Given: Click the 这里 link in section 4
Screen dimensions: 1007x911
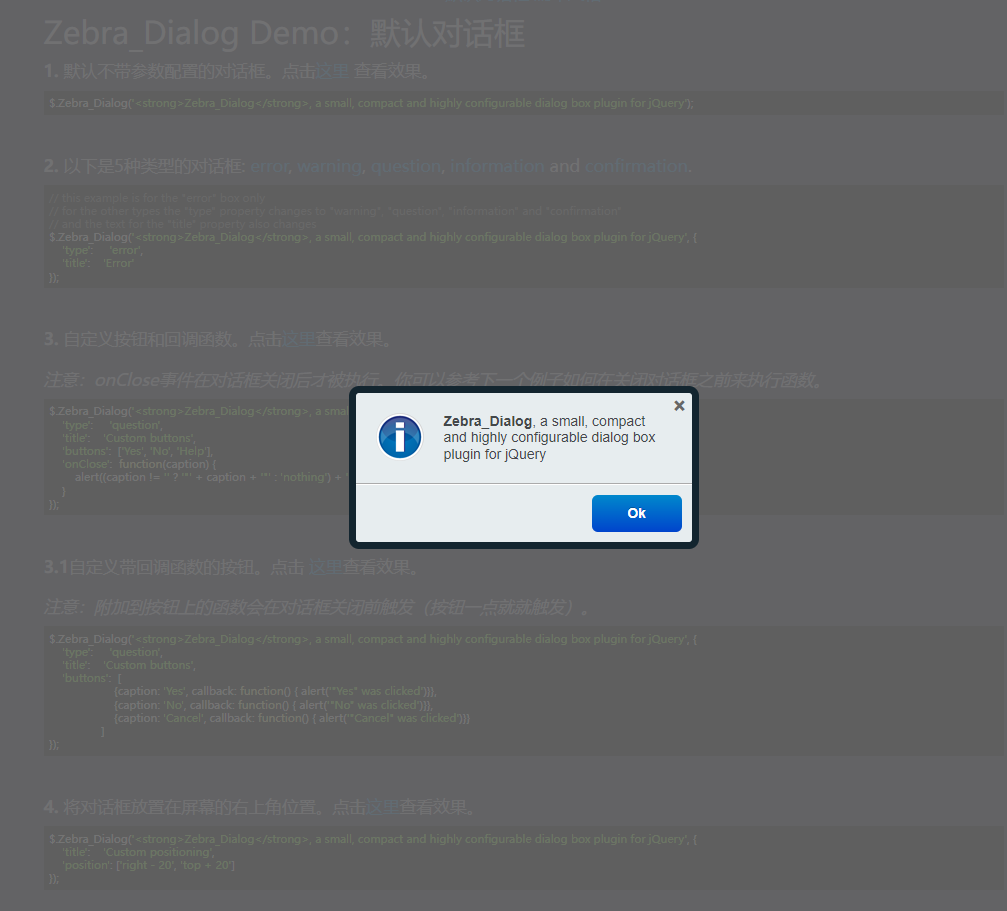Looking at the screenshot, I should (382, 807).
